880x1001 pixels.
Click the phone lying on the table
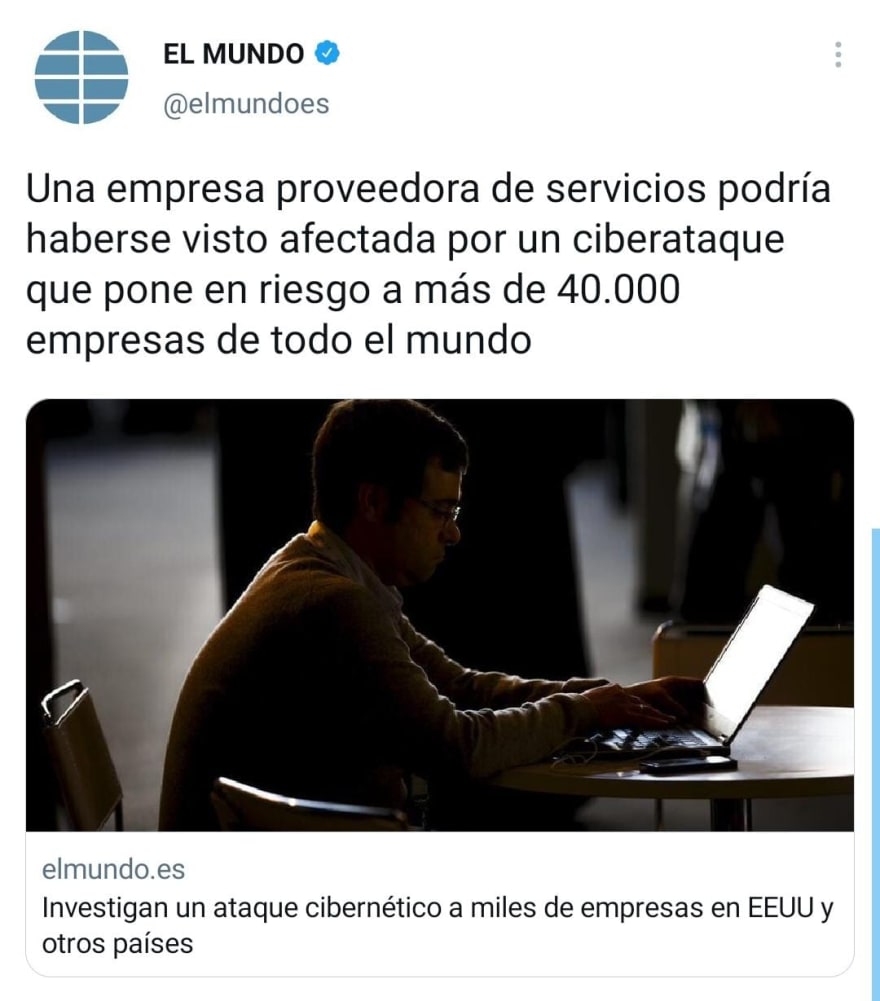point(688,765)
